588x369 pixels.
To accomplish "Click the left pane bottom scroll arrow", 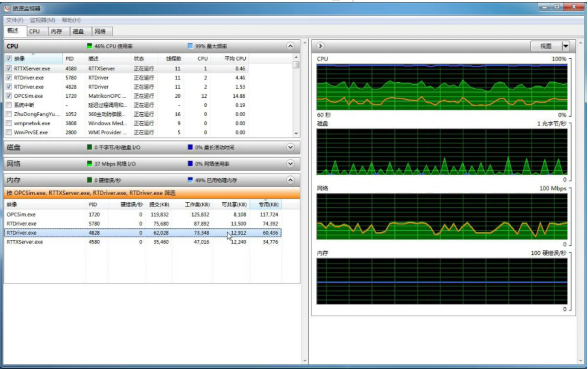I will tap(304, 361).
